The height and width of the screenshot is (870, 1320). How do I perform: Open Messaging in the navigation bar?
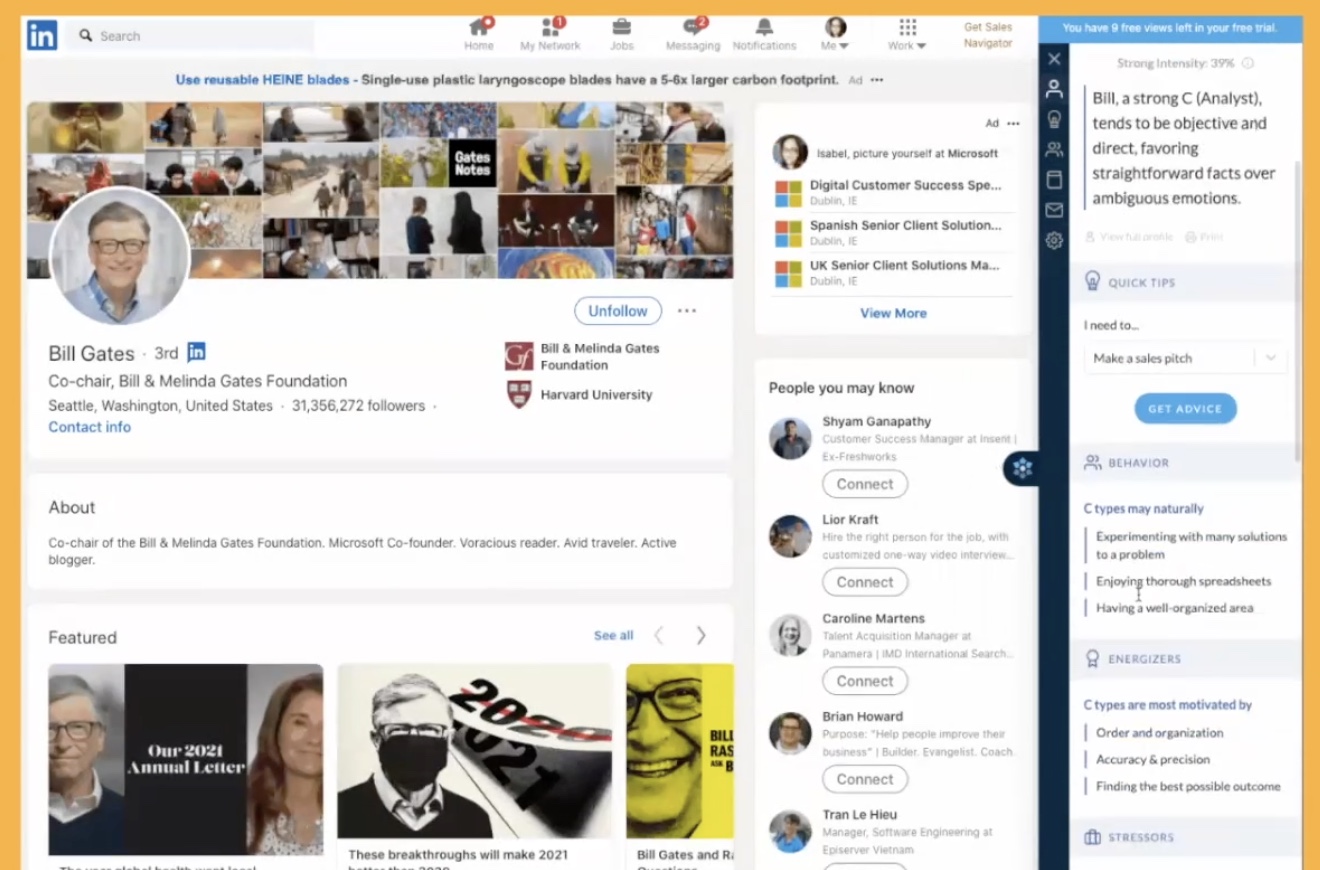[x=693, y=34]
